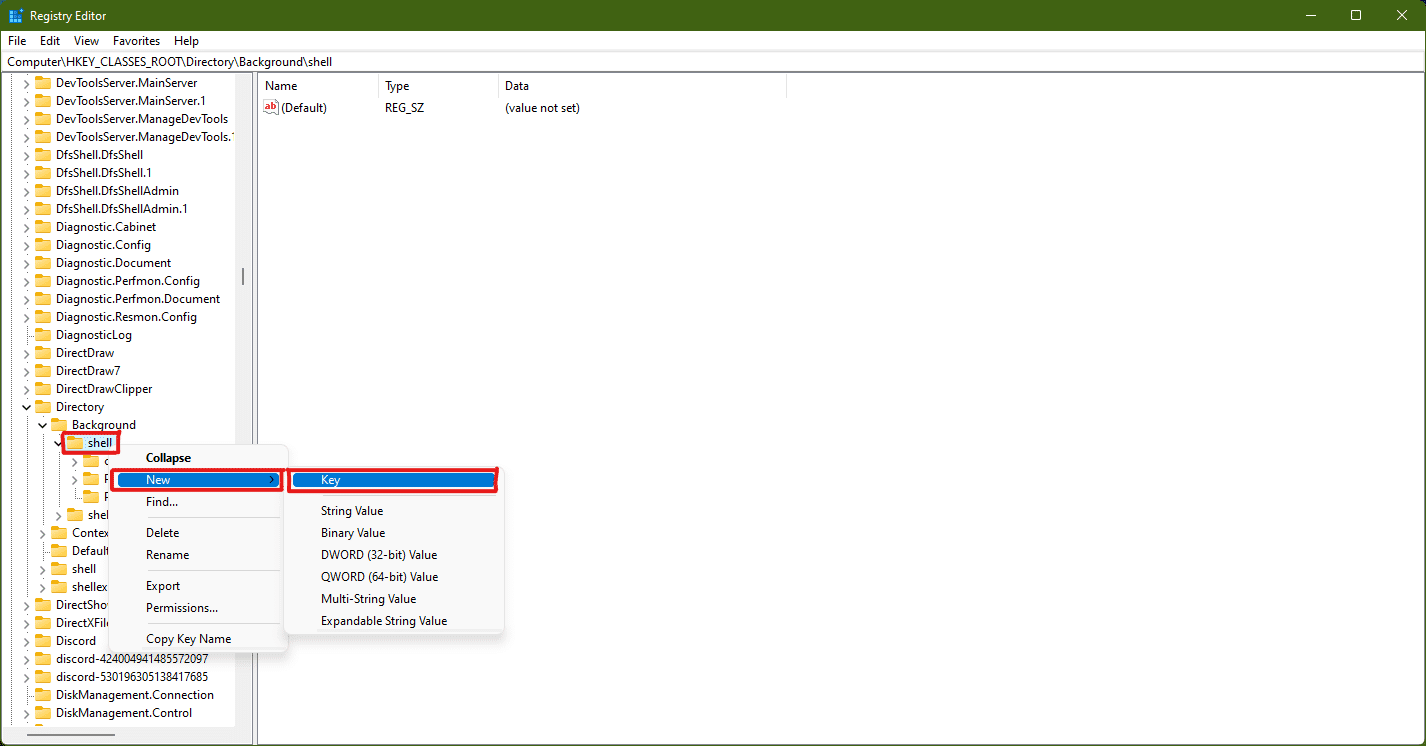Click the Registry Editor icon in the title bar
The height and width of the screenshot is (746, 1426).
coord(16,15)
